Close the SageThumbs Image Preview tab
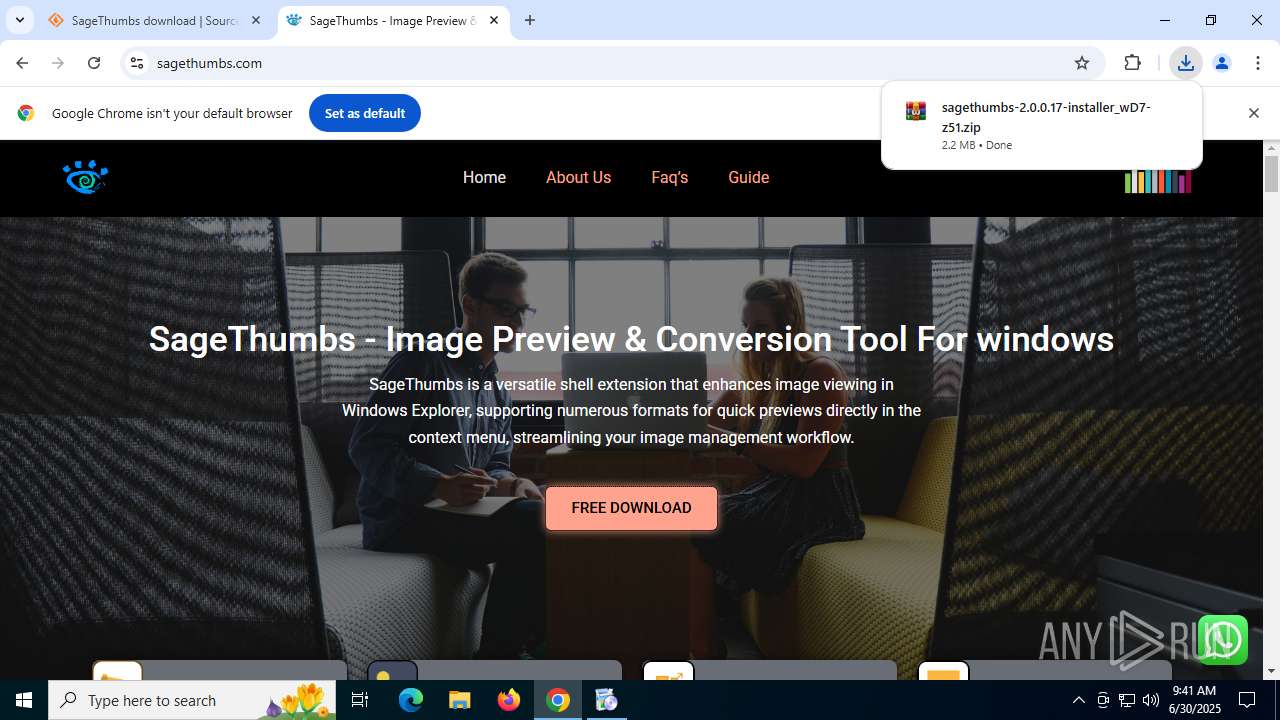 pos(494,20)
